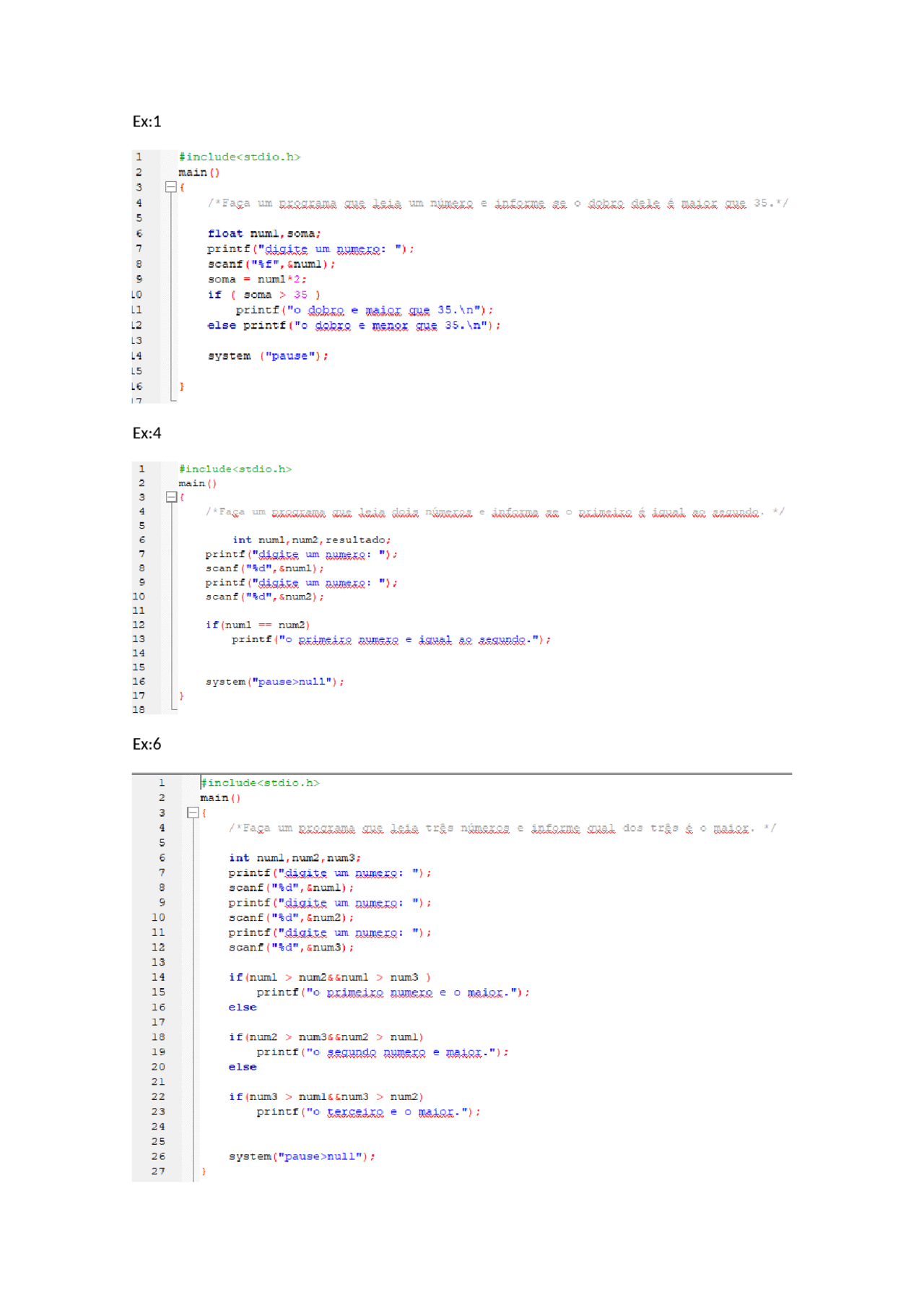This screenshot has height=1308, width=924.
Task: Collapse the code fold marker in Ex:1
Action: point(170,187)
